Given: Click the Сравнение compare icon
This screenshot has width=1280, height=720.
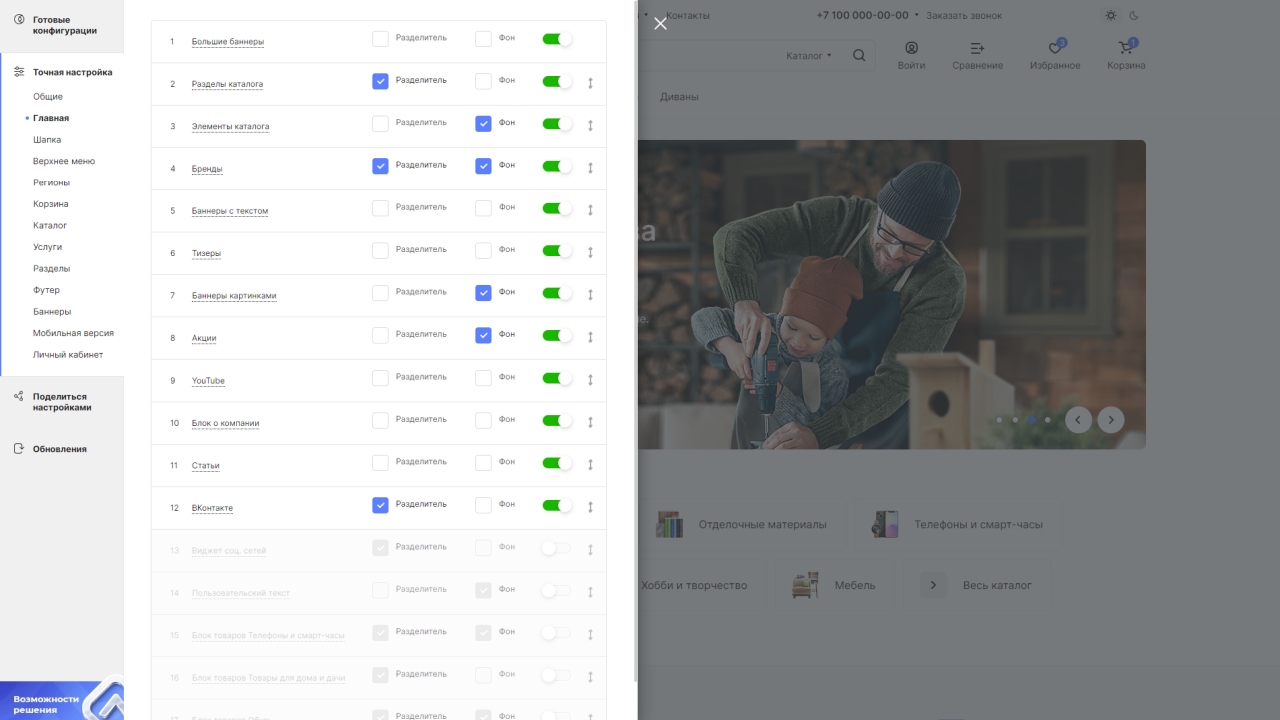Looking at the screenshot, I should (x=977, y=48).
